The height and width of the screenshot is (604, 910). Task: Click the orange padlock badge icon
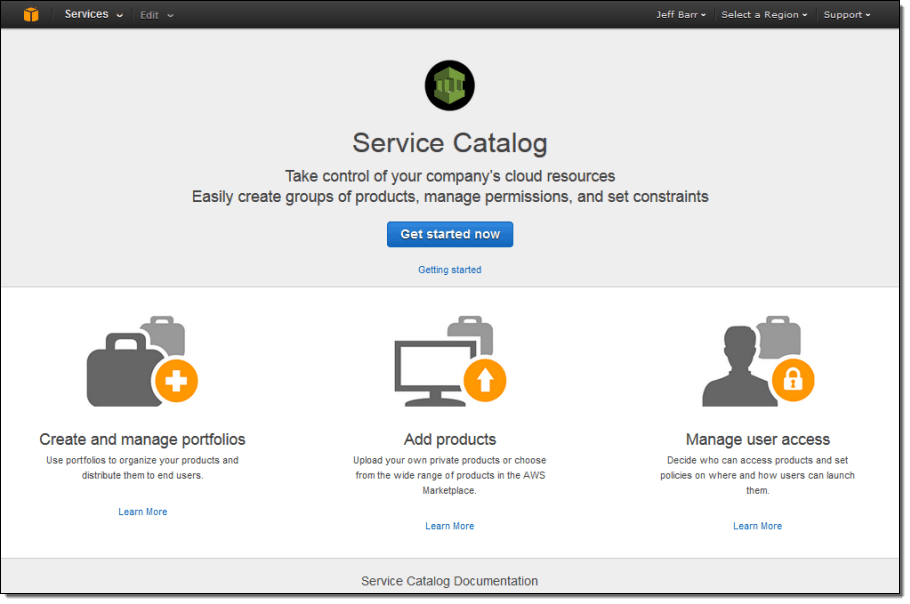(793, 381)
